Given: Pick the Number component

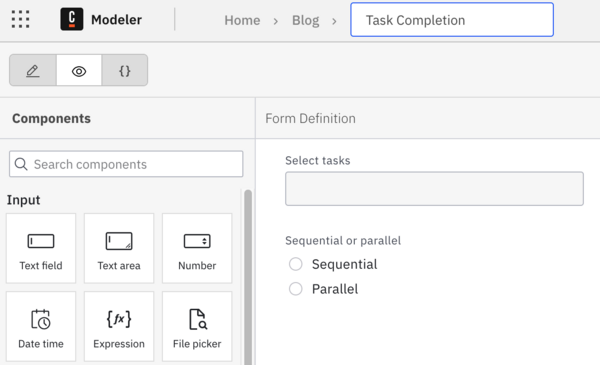Looking at the screenshot, I should [197, 248].
